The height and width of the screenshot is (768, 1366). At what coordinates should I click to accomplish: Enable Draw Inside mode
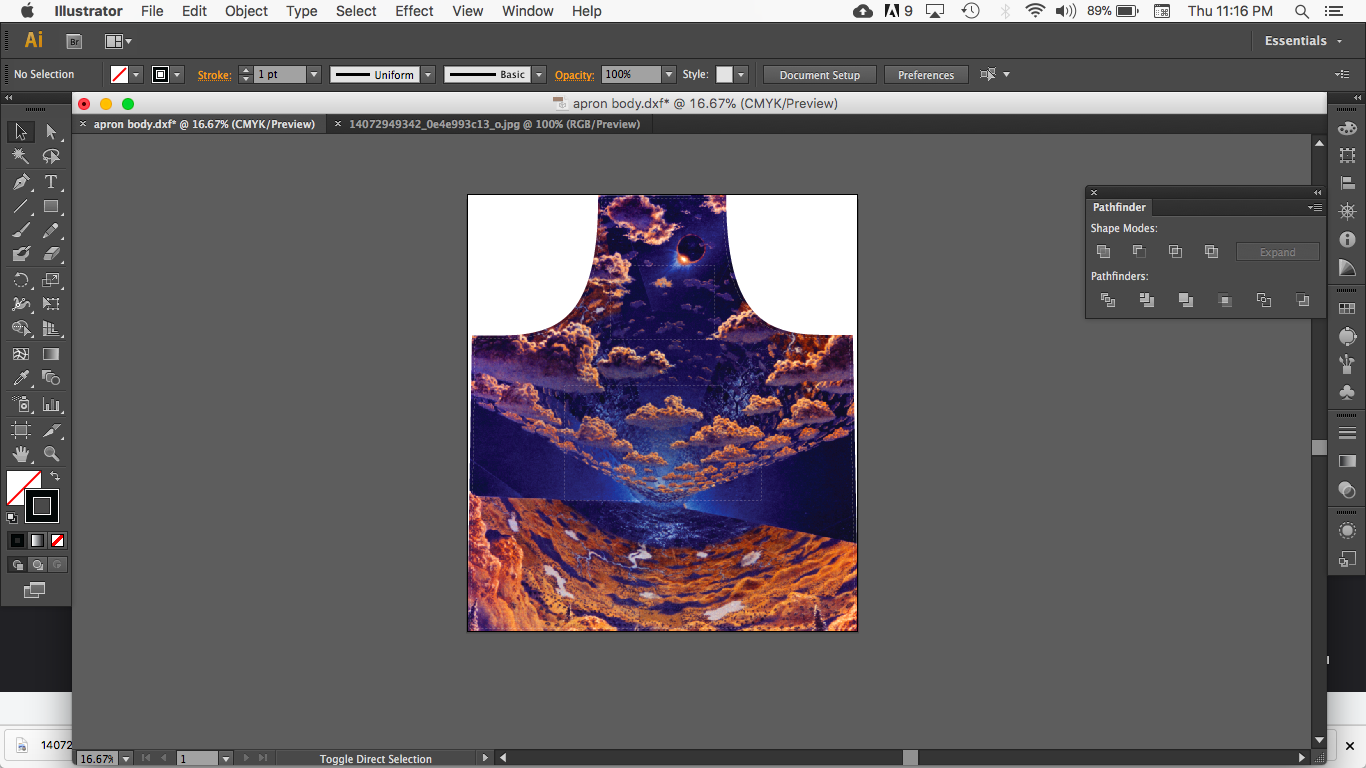(57, 564)
